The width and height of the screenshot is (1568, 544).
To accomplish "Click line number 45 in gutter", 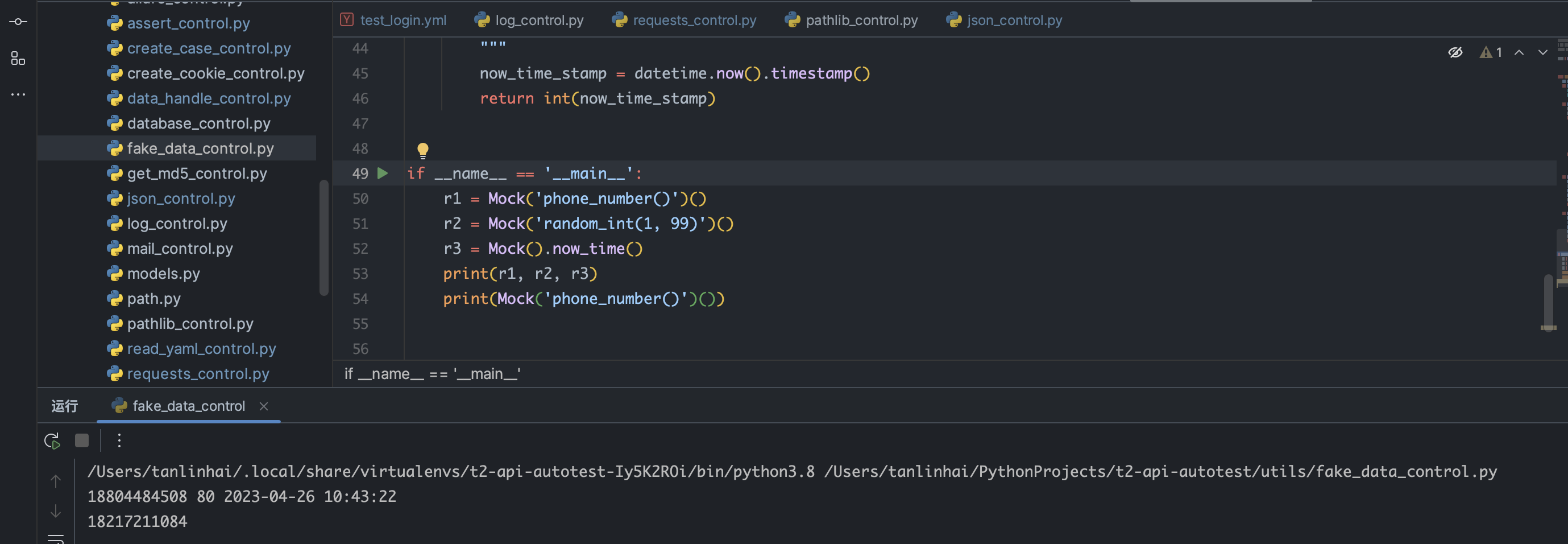I will tap(360, 73).
